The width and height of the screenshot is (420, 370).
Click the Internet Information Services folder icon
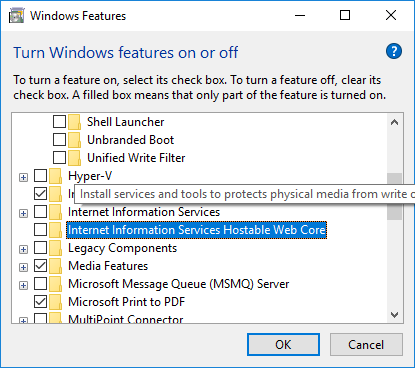56,212
